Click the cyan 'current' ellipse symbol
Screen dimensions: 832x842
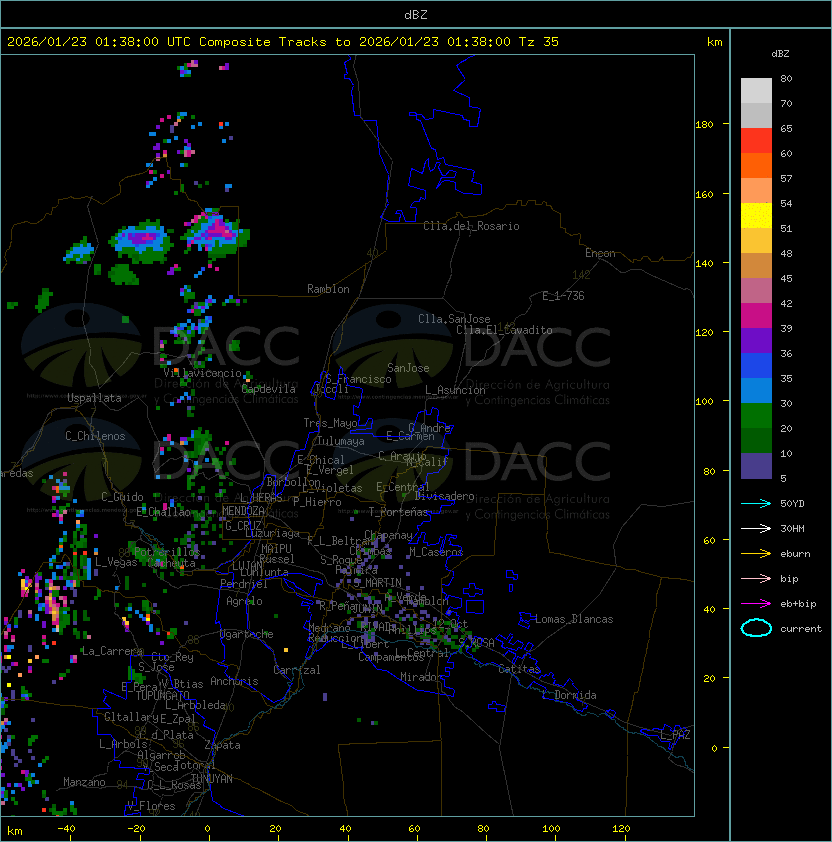756,628
